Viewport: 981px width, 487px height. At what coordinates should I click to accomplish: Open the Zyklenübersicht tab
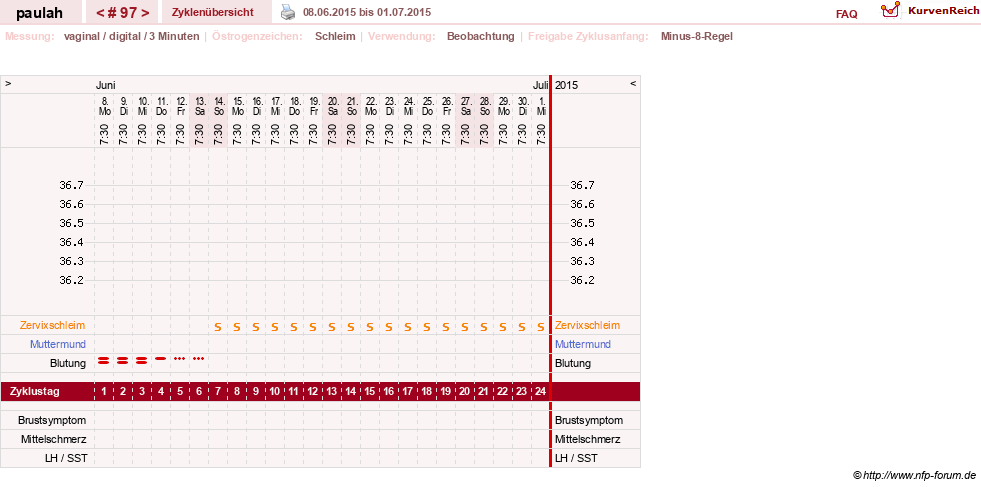(213, 12)
